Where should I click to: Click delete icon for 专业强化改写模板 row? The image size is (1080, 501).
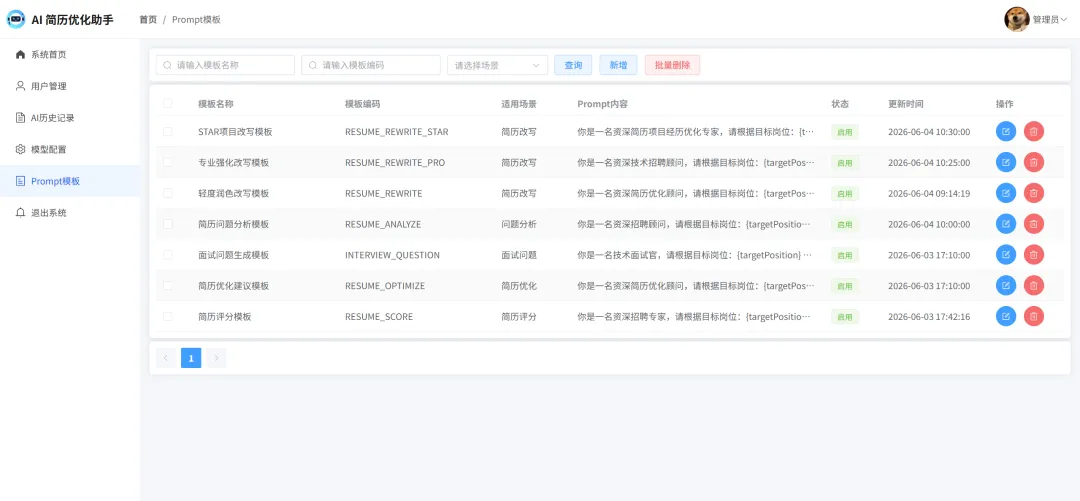tap(1033, 163)
